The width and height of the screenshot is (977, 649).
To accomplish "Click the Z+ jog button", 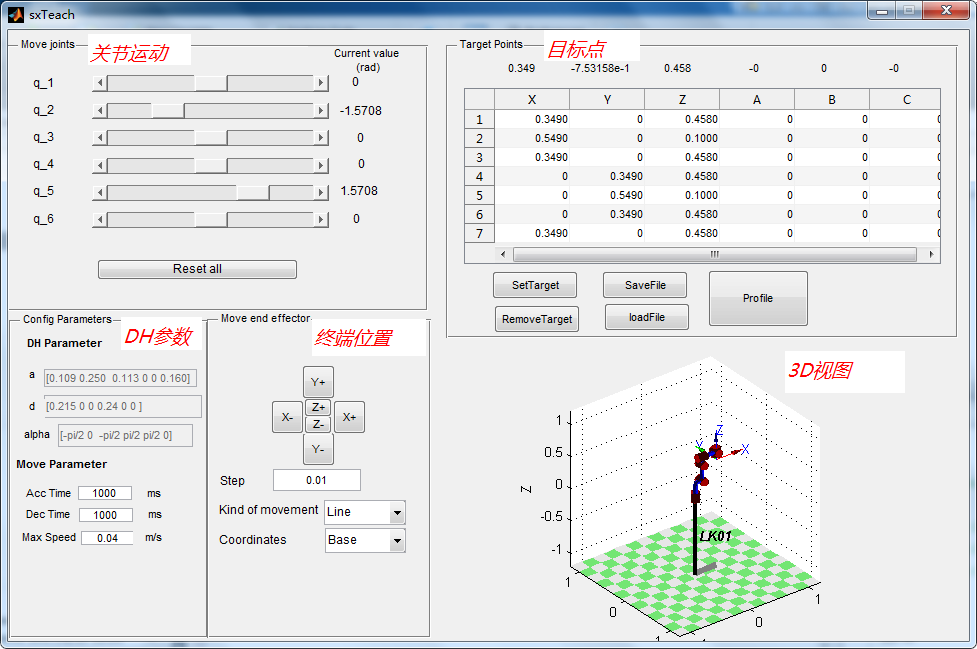I will pyautogui.click(x=318, y=407).
